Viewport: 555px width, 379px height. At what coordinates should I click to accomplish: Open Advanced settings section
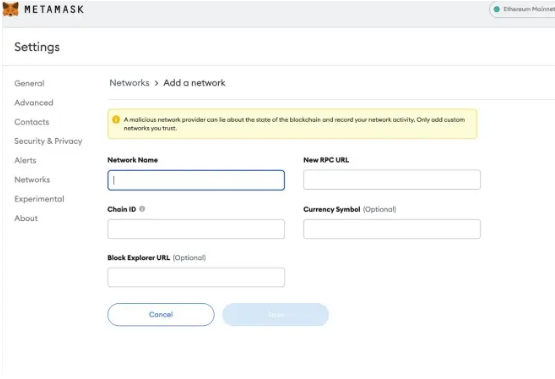click(x=34, y=103)
